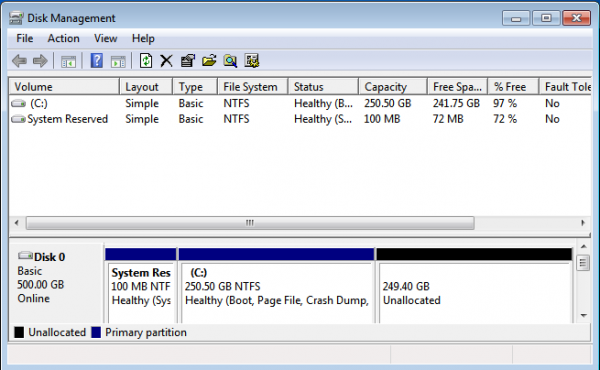The width and height of the screenshot is (600, 370).
Task: Sort by the Status column header
Action: tap(323, 87)
